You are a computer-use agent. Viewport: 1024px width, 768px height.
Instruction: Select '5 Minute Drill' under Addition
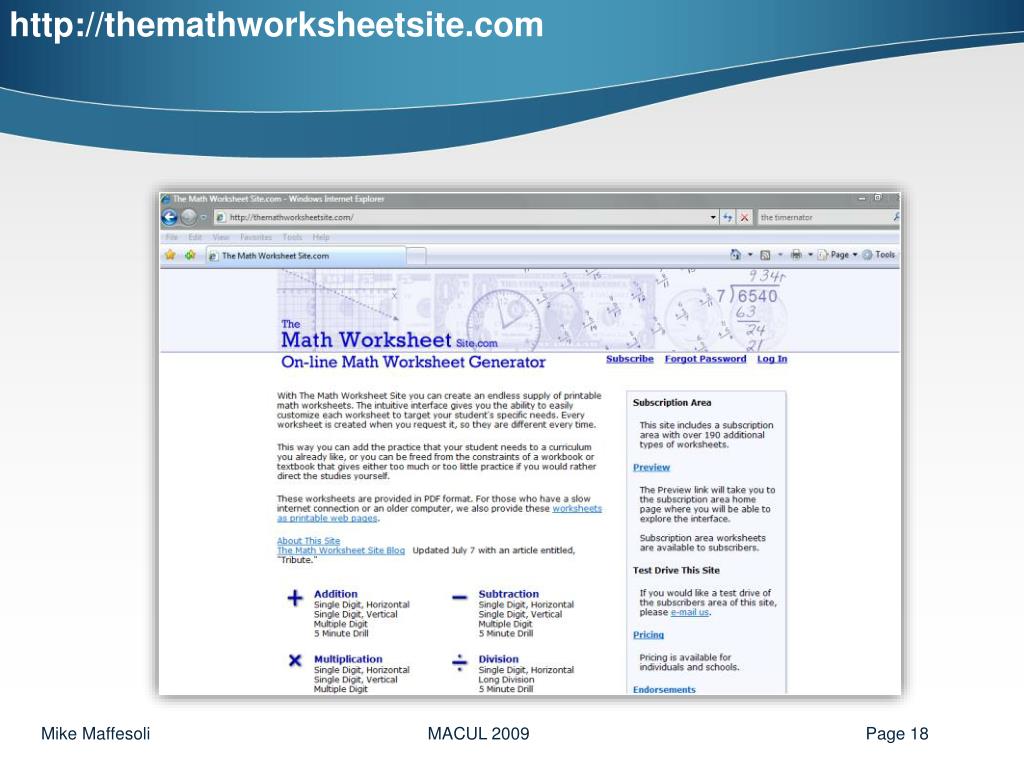point(341,633)
